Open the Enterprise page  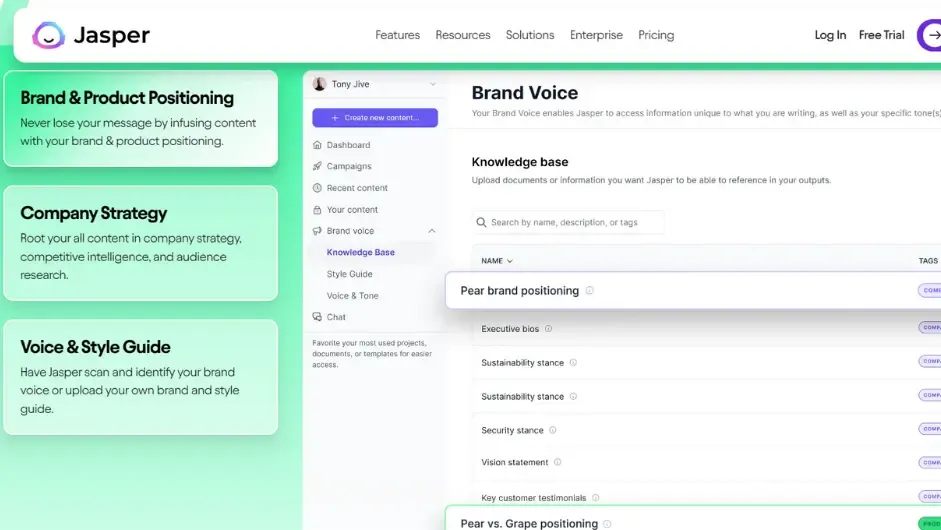(x=596, y=35)
